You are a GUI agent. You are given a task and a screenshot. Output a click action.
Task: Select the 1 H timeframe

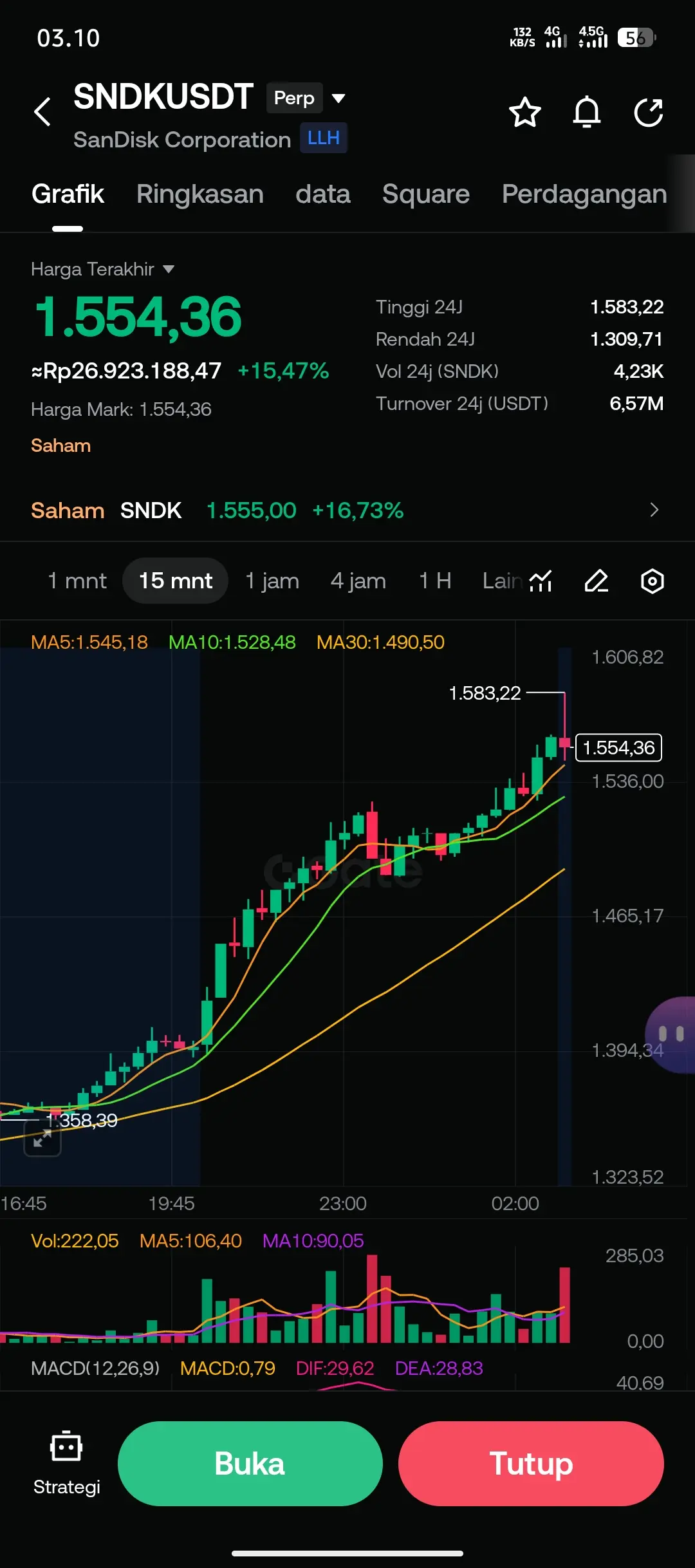435,581
